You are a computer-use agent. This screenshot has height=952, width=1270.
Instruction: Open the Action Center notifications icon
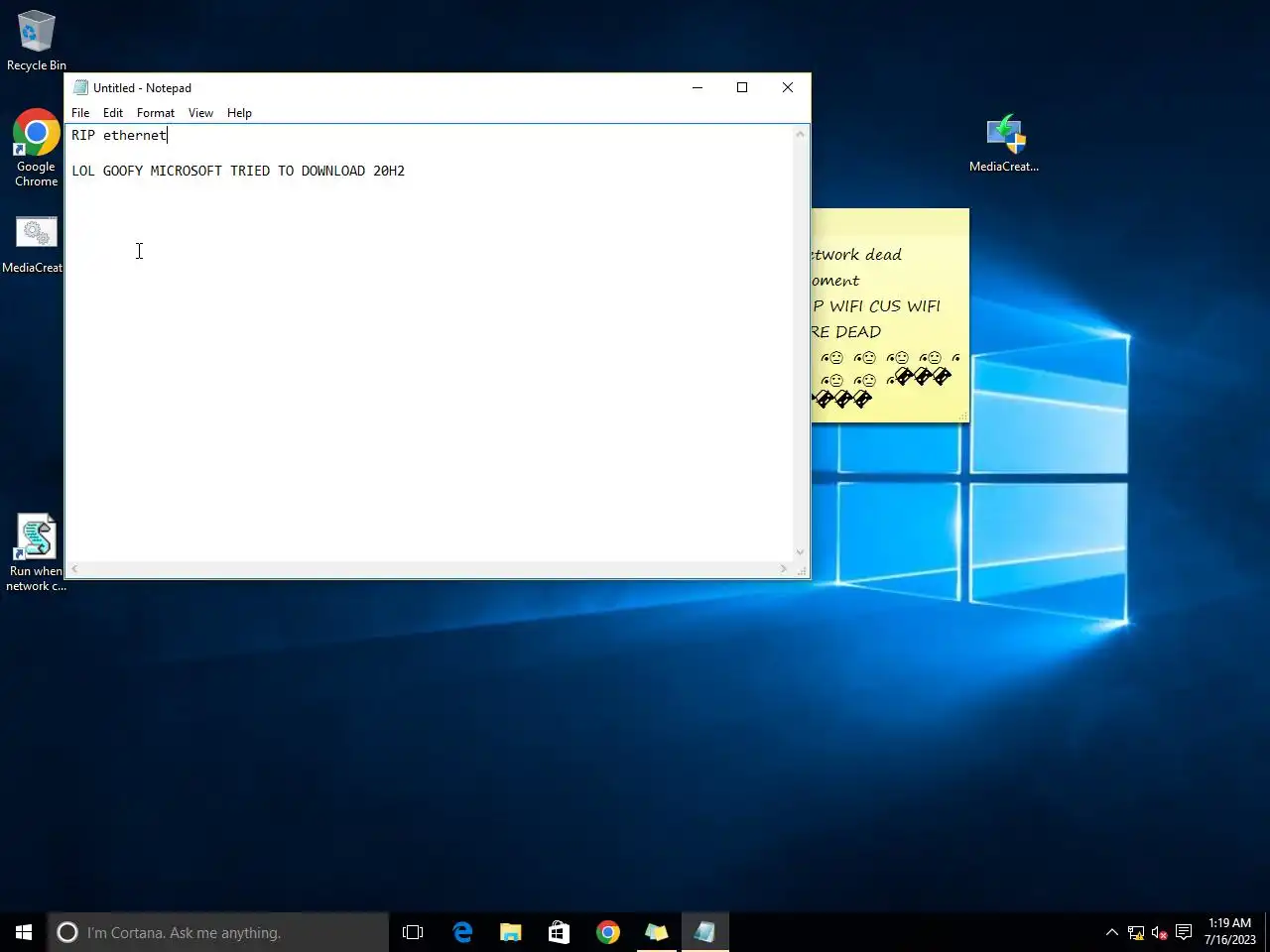1184,932
